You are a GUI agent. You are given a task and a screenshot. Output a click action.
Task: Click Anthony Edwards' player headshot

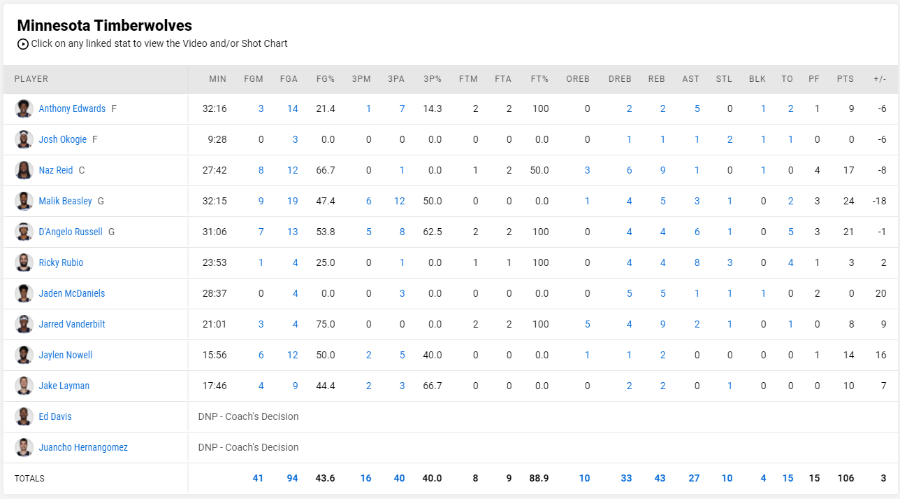(x=24, y=109)
